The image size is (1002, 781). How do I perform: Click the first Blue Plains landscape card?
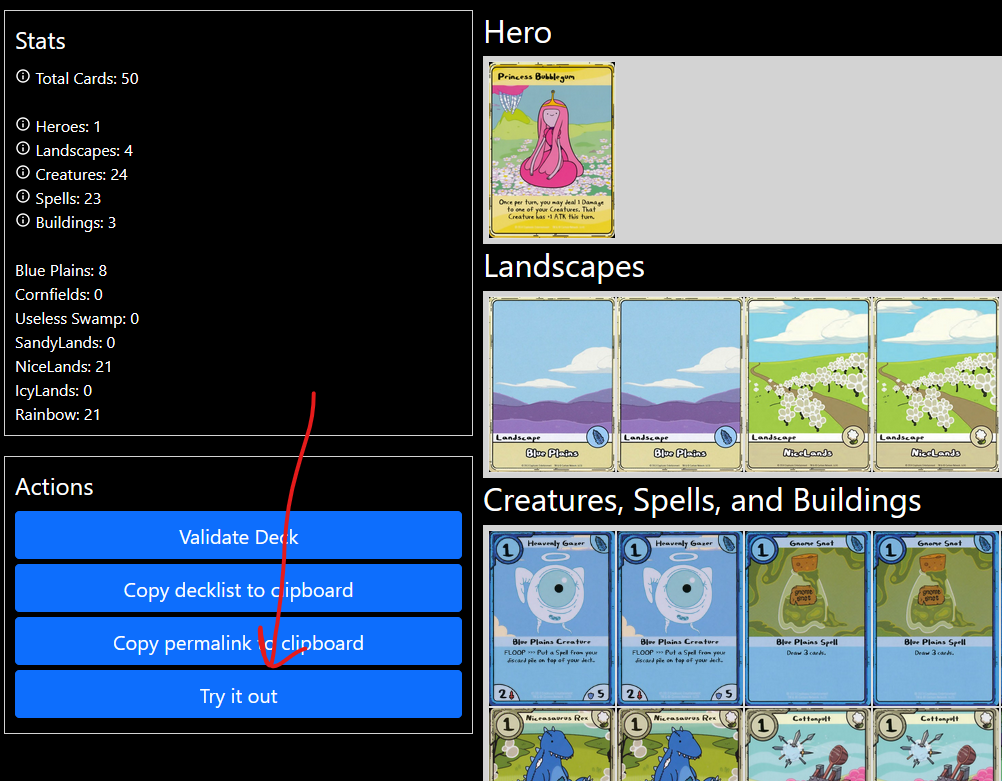[552, 384]
